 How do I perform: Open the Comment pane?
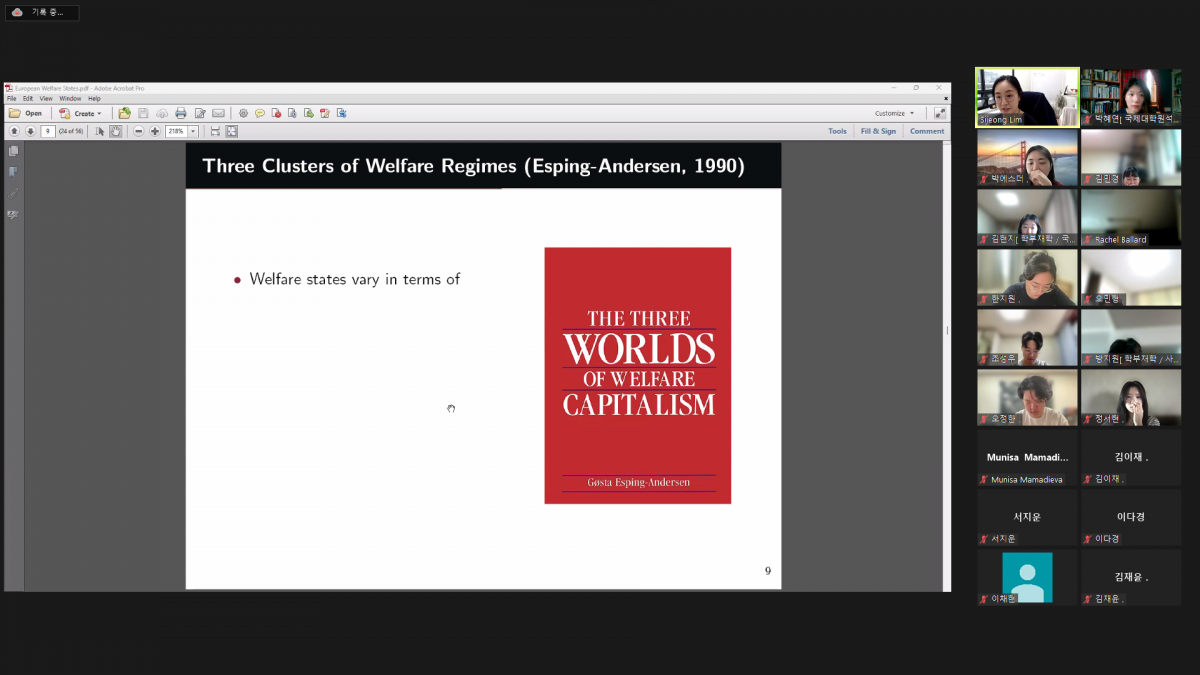[x=926, y=131]
